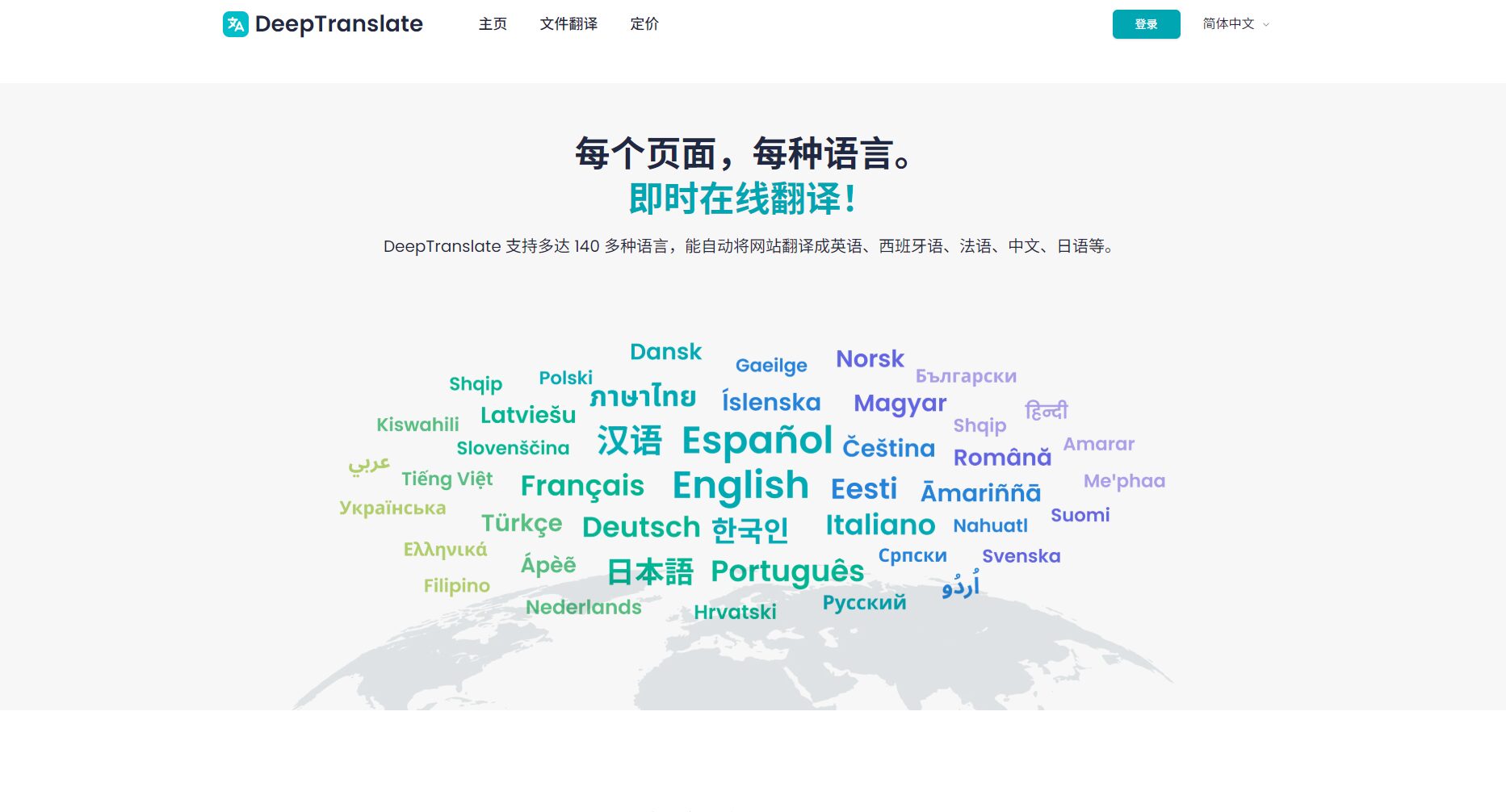Click the 登录 login button
Viewport: 1506px width, 812px height.
tap(1145, 24)
